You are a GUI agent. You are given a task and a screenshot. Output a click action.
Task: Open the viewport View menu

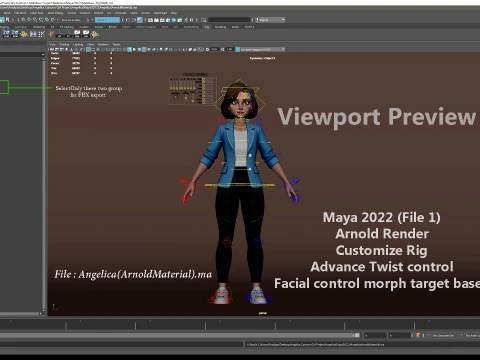click(x=53, y=44)
